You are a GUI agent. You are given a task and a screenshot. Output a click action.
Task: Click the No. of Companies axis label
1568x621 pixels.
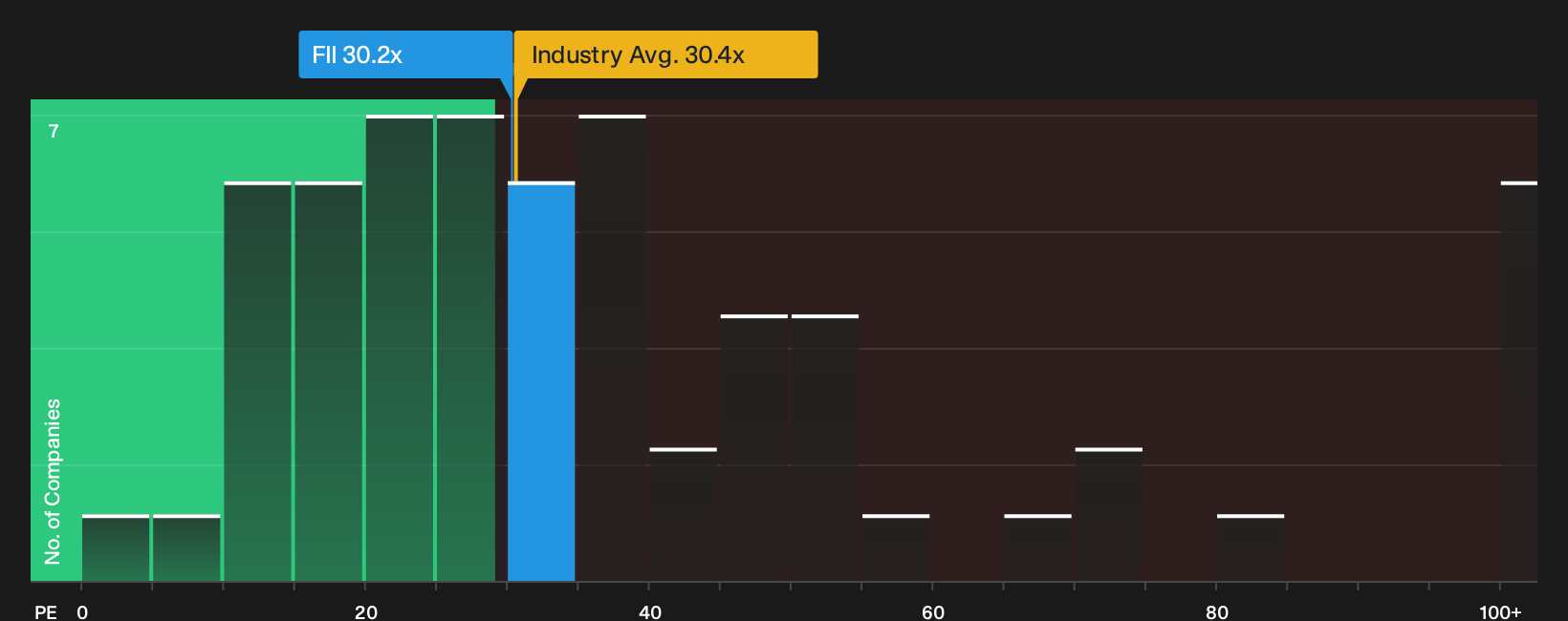(x=53, y=482)
